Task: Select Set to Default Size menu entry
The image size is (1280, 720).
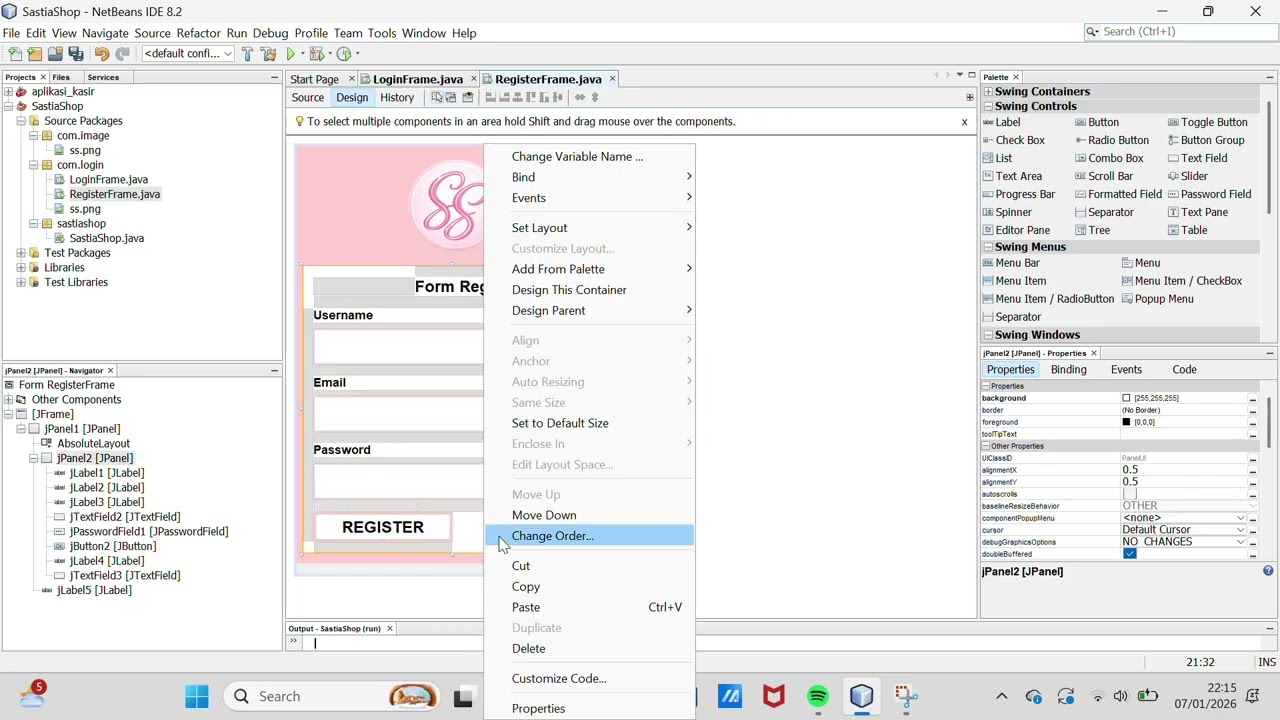Action: (589, 423)
